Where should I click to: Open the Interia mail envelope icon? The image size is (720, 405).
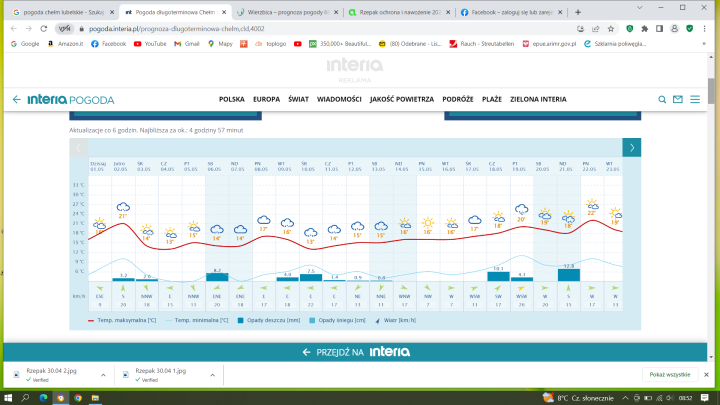[678, 100]
